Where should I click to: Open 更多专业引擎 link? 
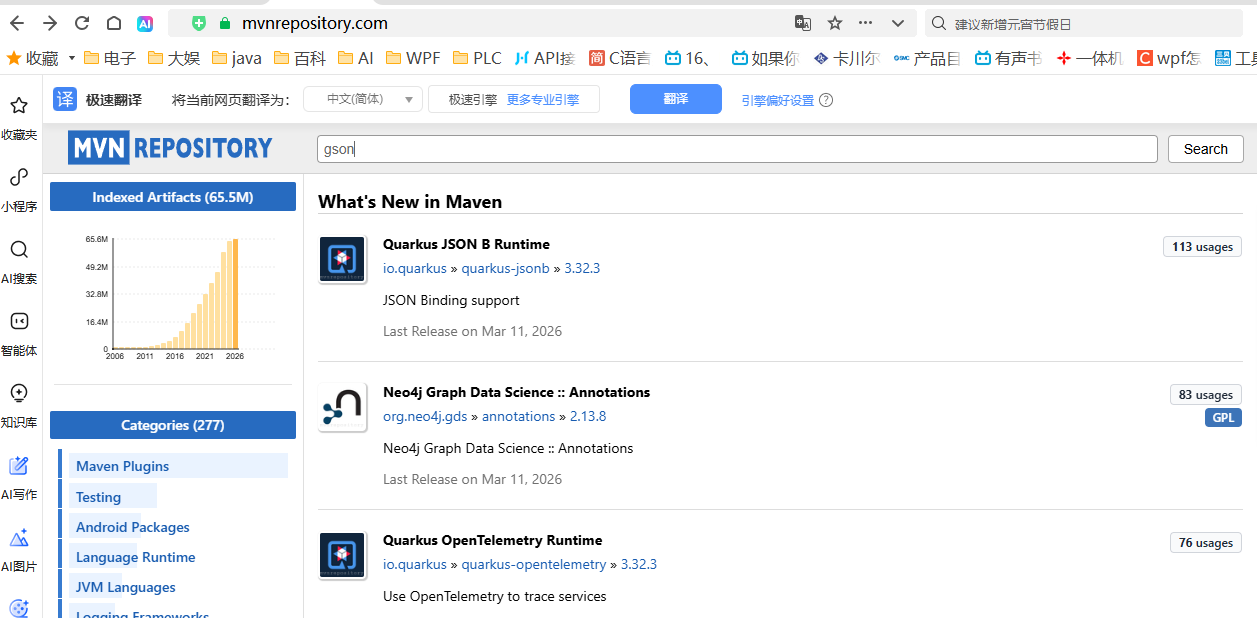(542, 99)
